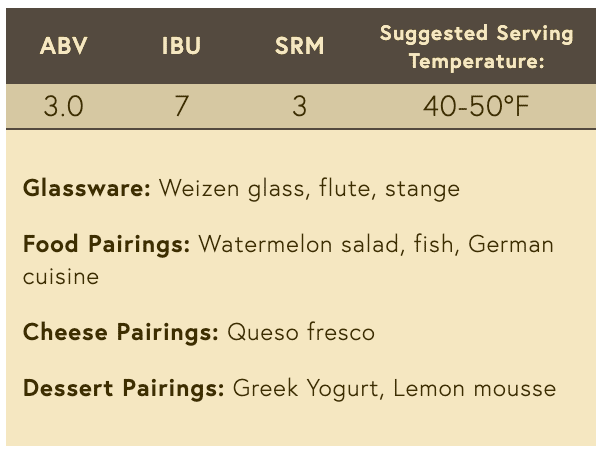606x454 pixels.
Task: Click the Watermelon salad text
Action: (298, 245)
